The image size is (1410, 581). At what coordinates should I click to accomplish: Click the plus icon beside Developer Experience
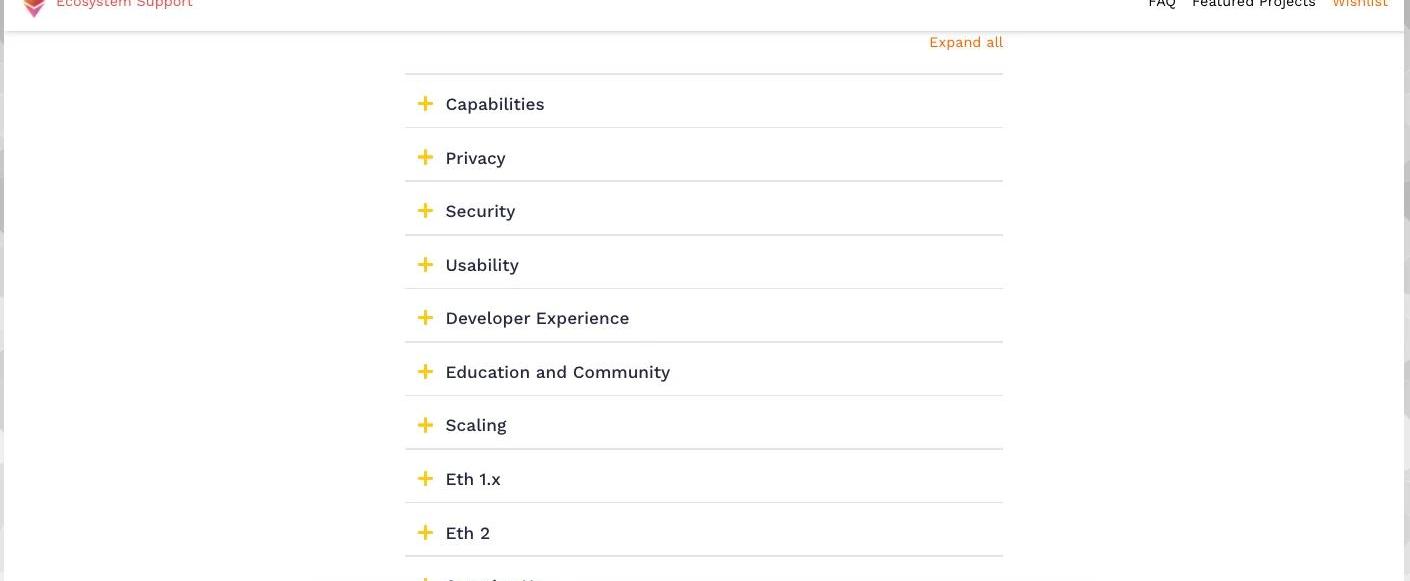click(x=425, y=318)
